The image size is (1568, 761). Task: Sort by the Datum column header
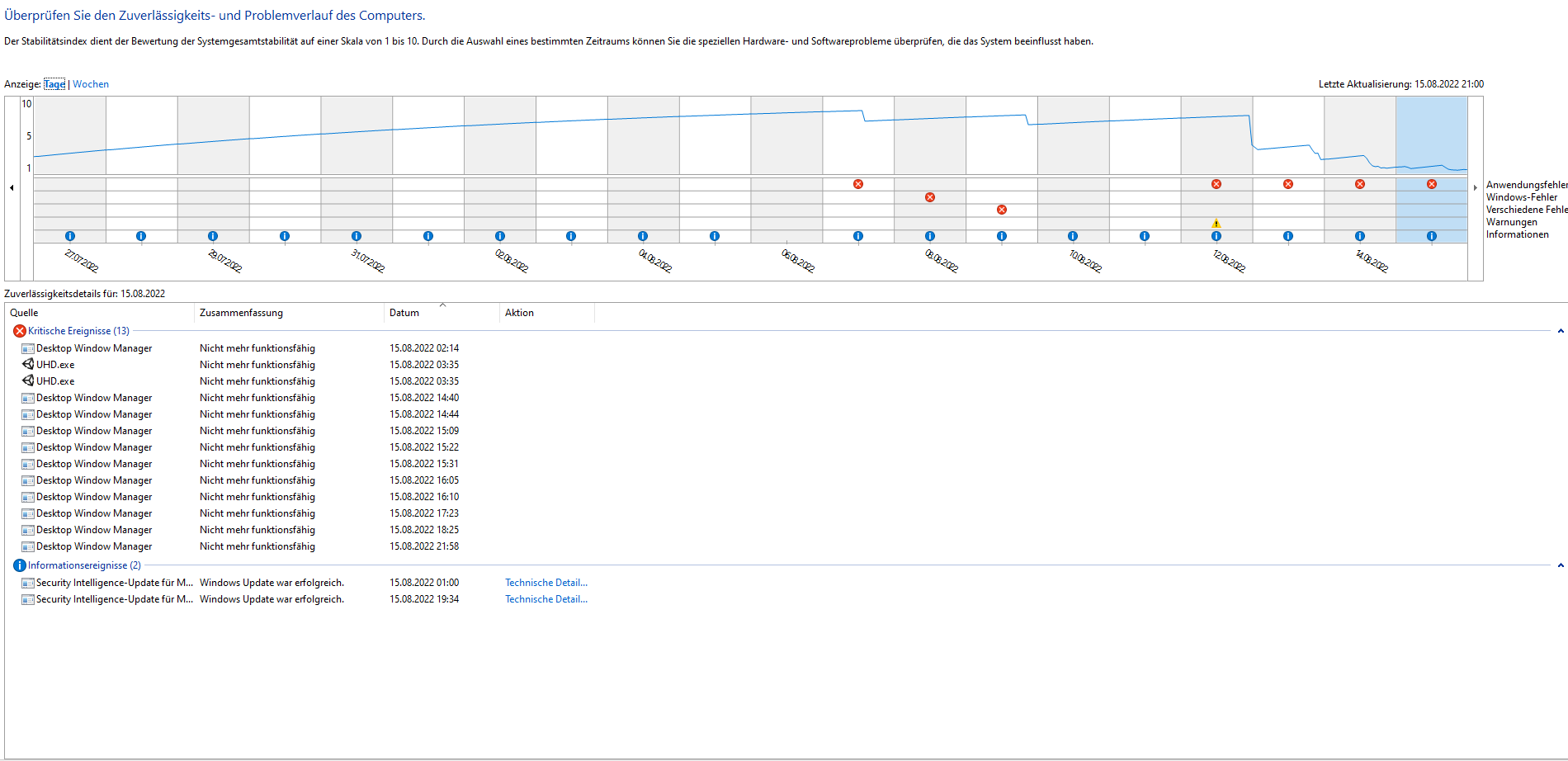[x=442, y=313]
